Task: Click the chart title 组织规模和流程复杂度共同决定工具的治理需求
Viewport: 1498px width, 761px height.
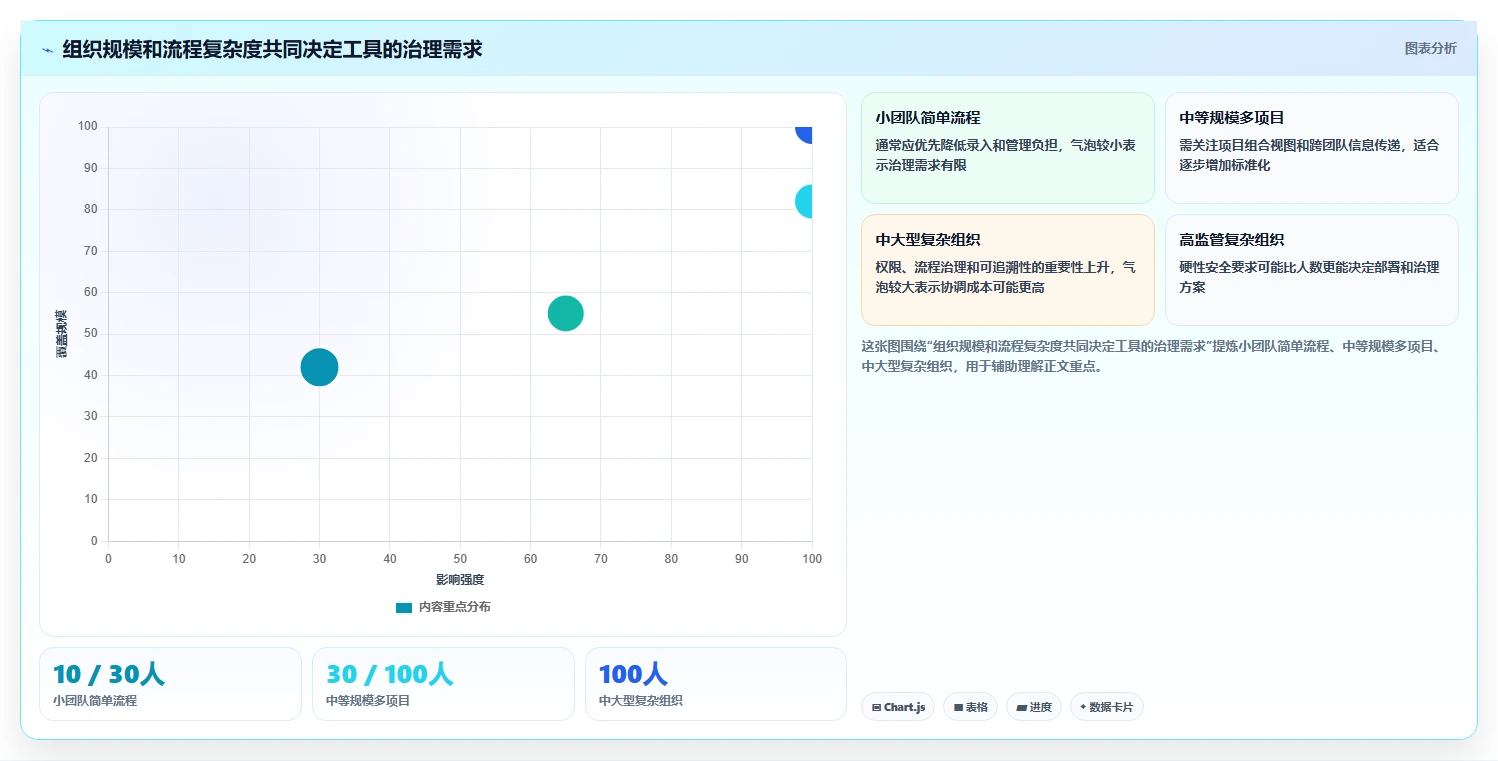Action: tap(272, 49)
